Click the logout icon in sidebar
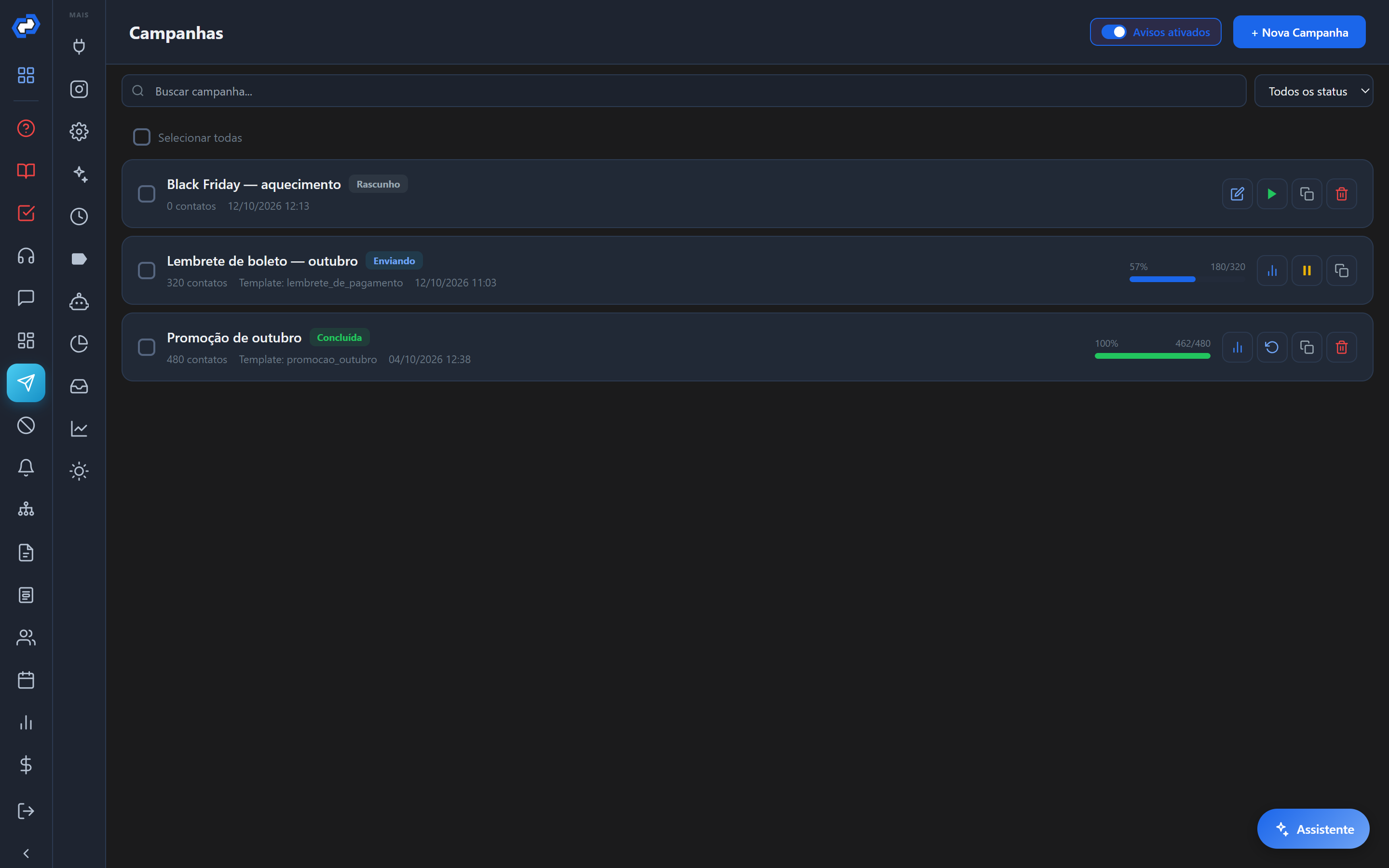Screen dimensions: 1389x868 [x=26, y=811]
